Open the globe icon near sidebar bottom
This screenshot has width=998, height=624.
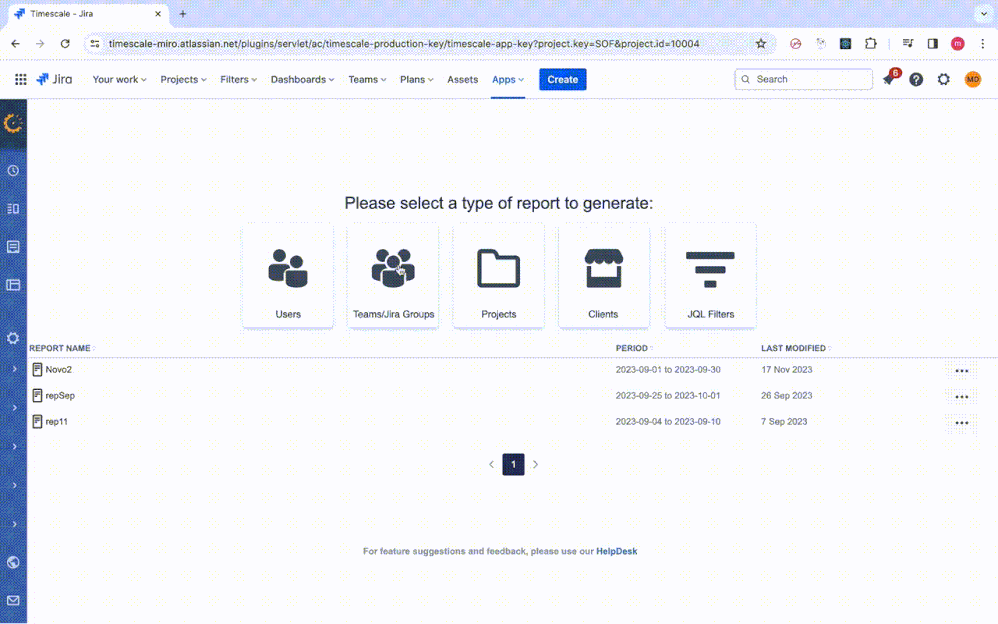pyautogui.click(x=13, y=562)
